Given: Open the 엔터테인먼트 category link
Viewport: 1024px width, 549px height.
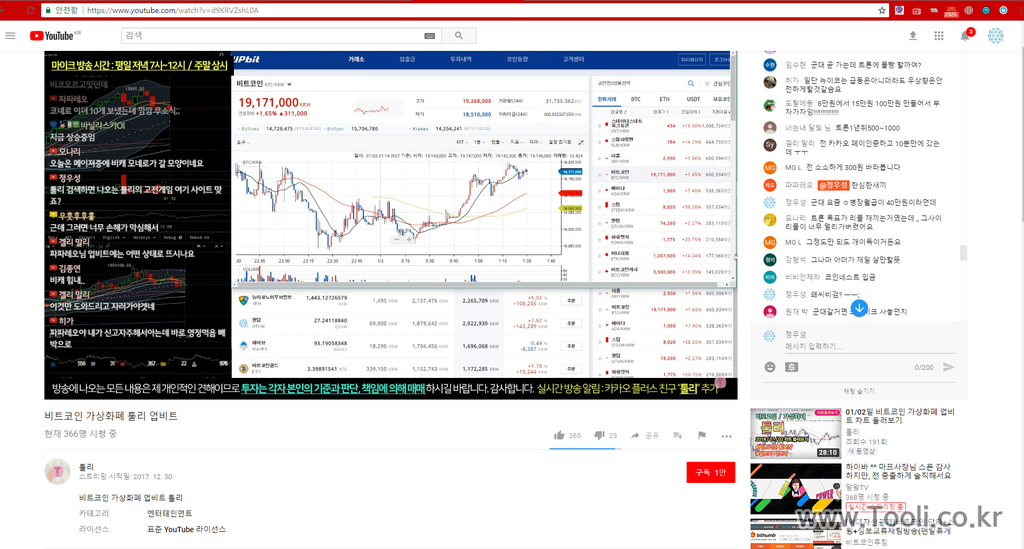Looking at the screenshot, I should [169, 514].
